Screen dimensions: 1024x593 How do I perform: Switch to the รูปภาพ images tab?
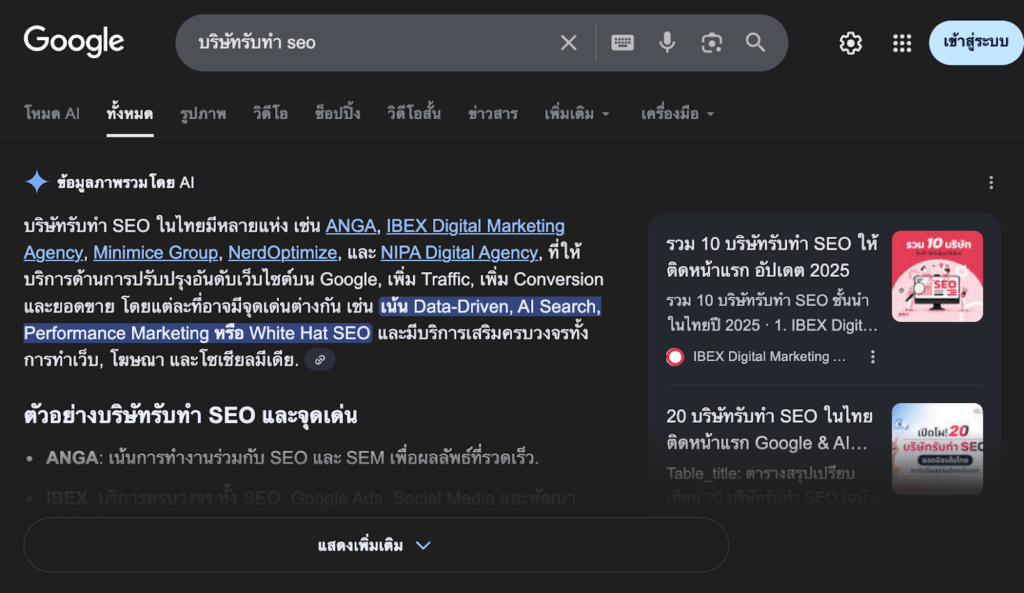tap(203, 114)
